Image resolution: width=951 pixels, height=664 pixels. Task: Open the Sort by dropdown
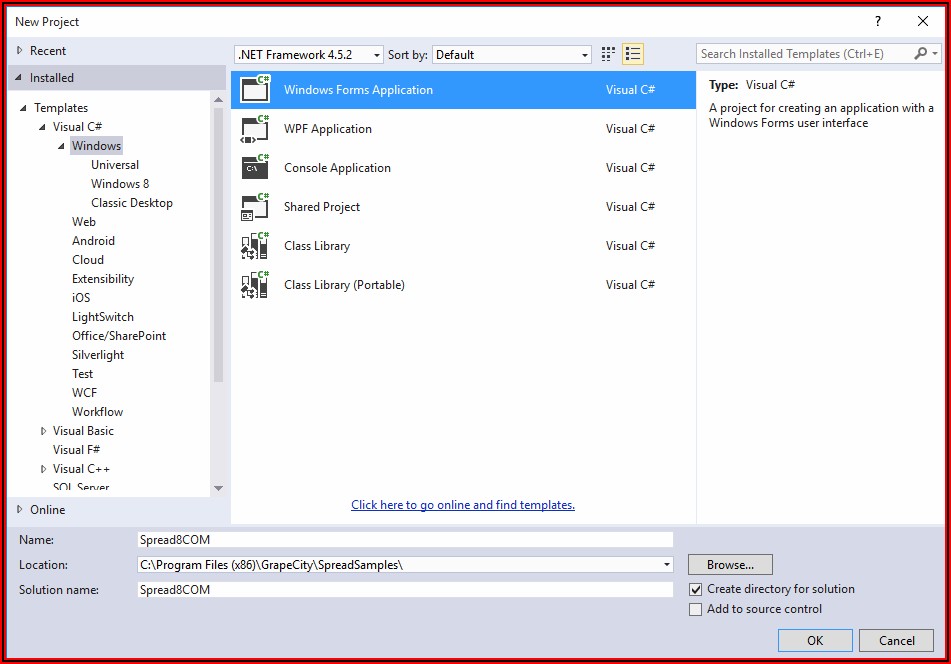pos(512,55)
